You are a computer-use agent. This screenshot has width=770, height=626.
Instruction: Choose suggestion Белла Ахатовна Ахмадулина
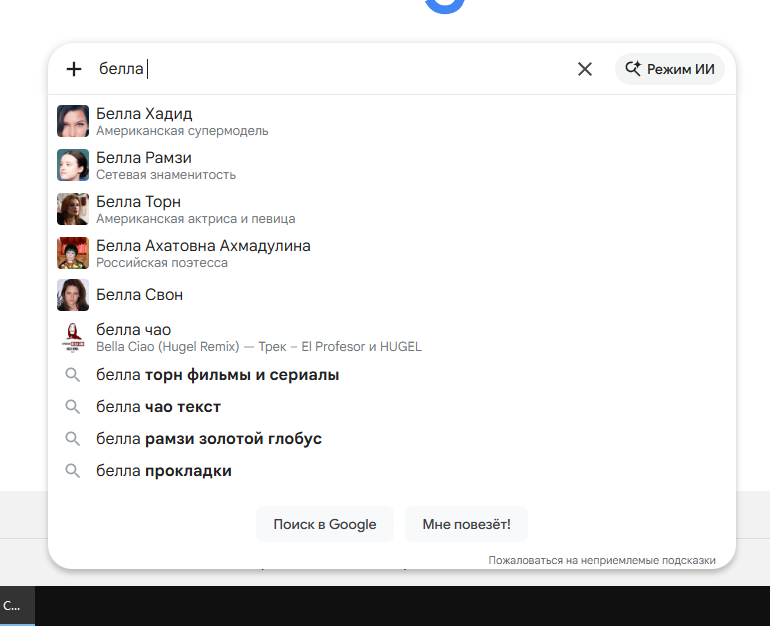point(392,253)
